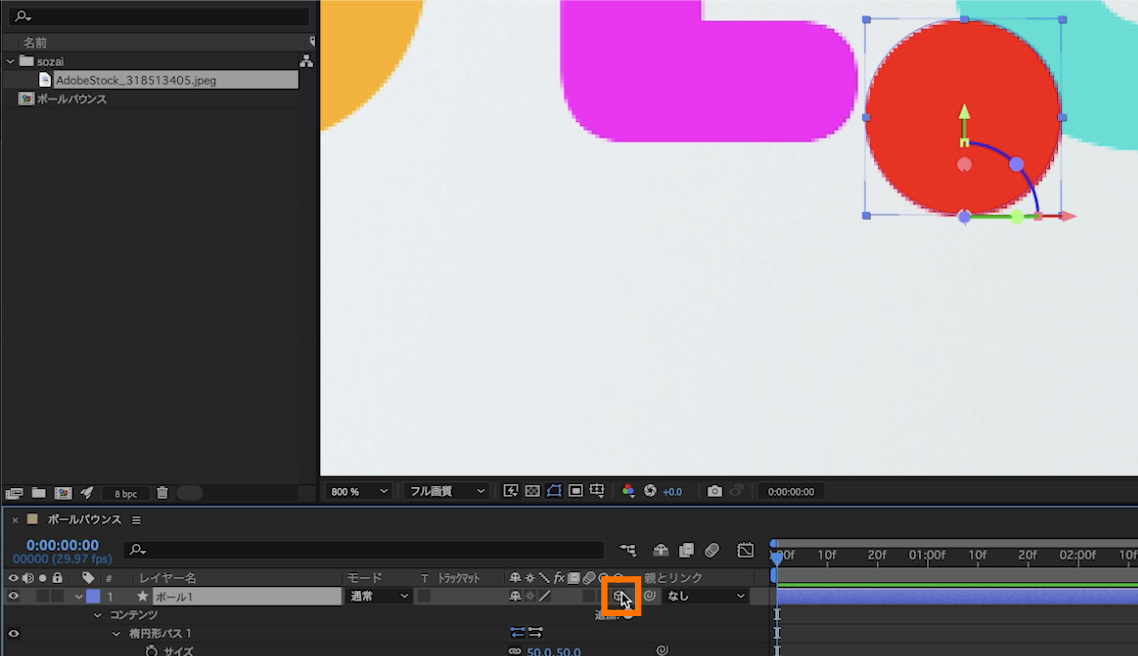This screenshot has width=1138, height=657.
Task: Click the サイズ stopwatch to add keyframe
Action: 151,651
